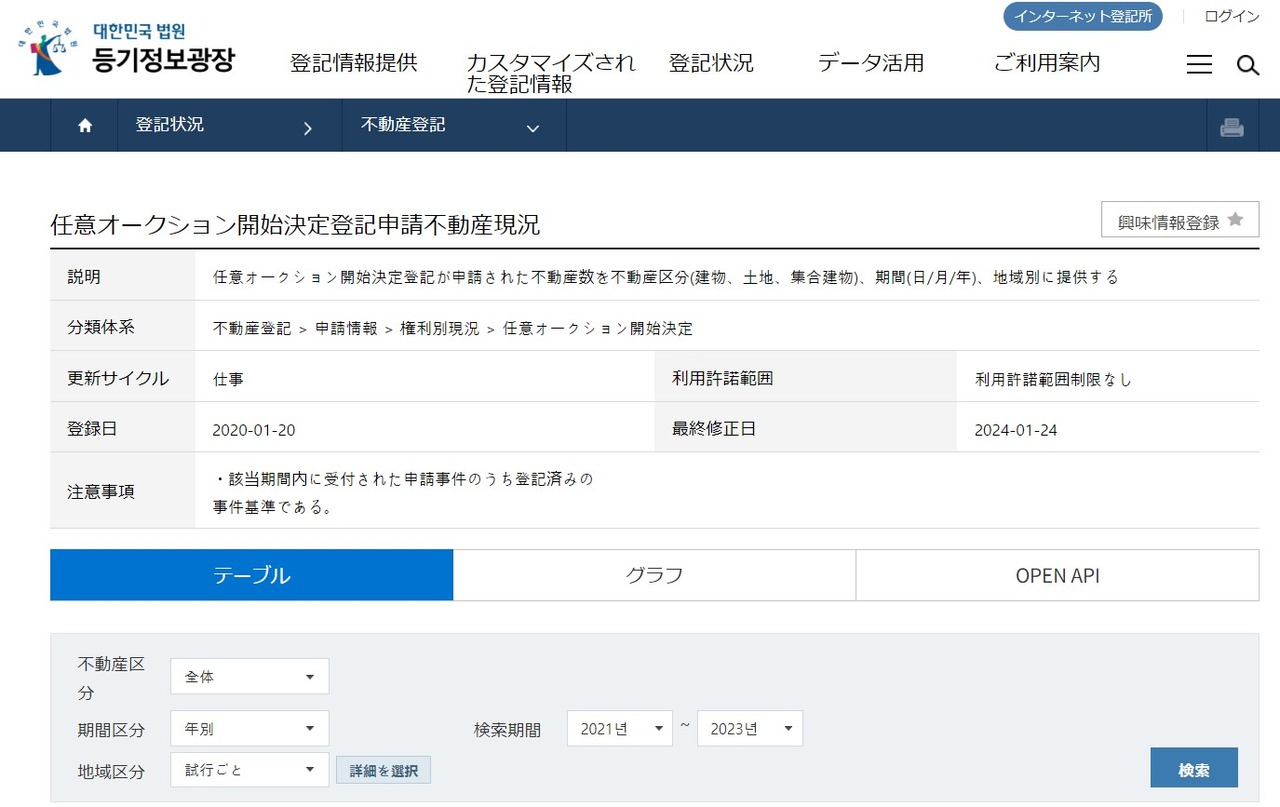Open the 期間区分 dropdown showing 年別
Viewport: 1280px width, 807px height.
click(250, 728)
